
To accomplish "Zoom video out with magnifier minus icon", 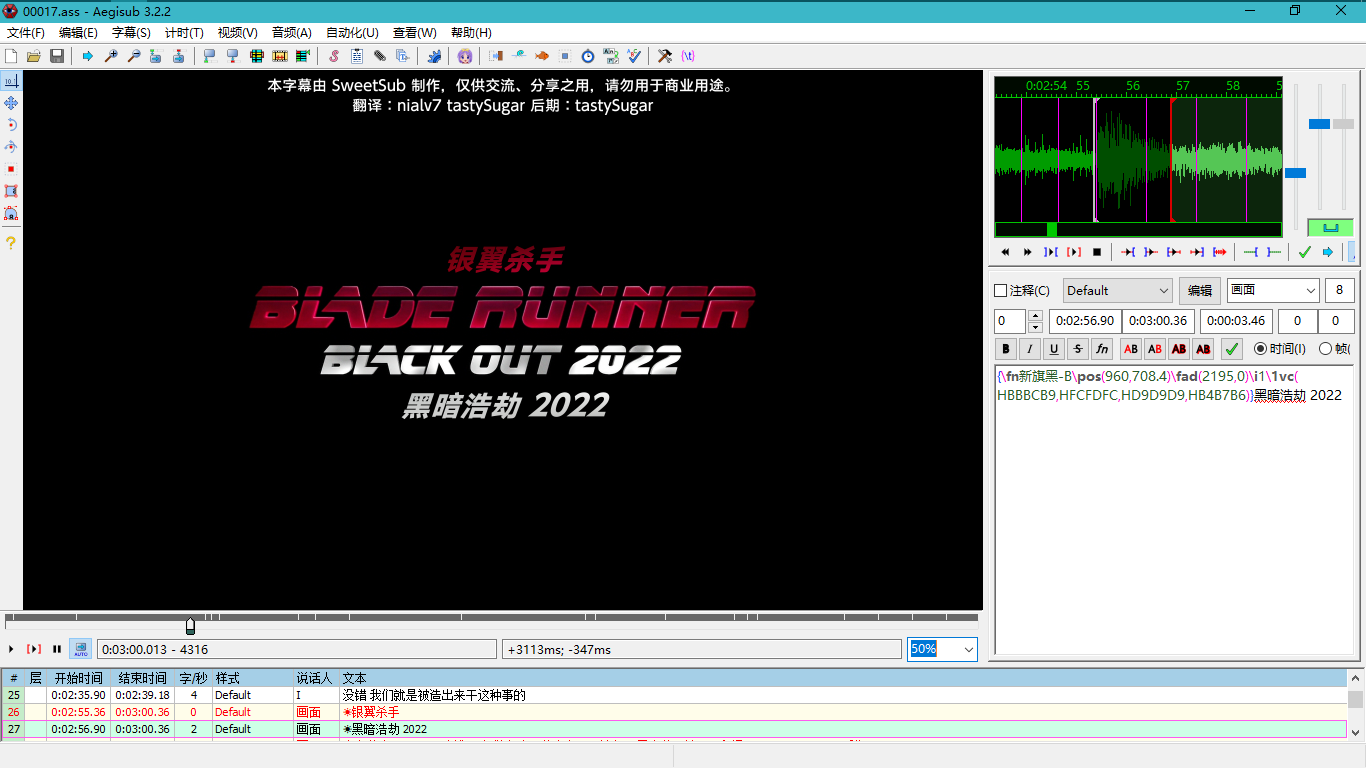I will coord(134,56).
